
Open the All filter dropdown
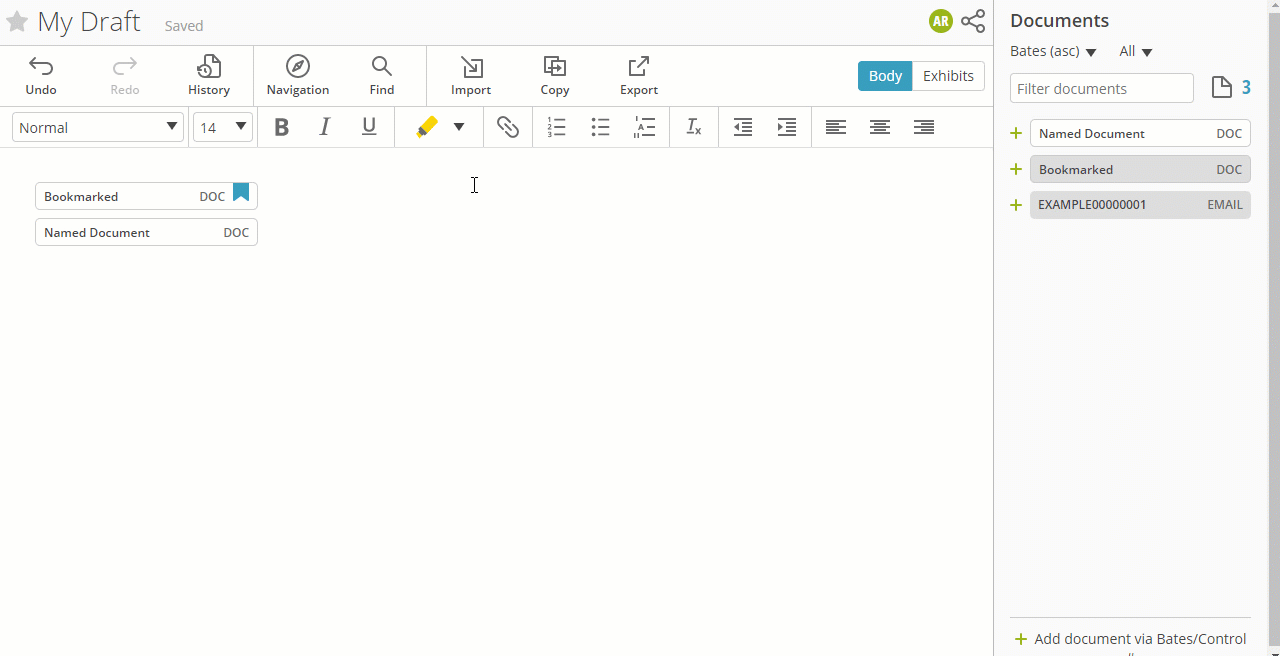coord(1136,51)
